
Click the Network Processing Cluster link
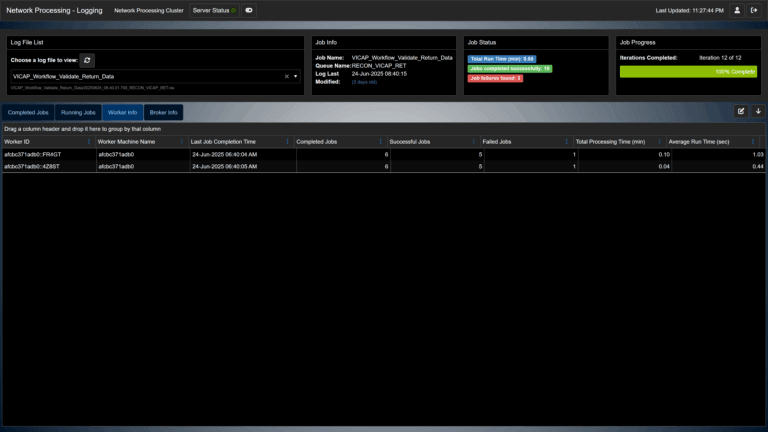[x=148, y=10]
